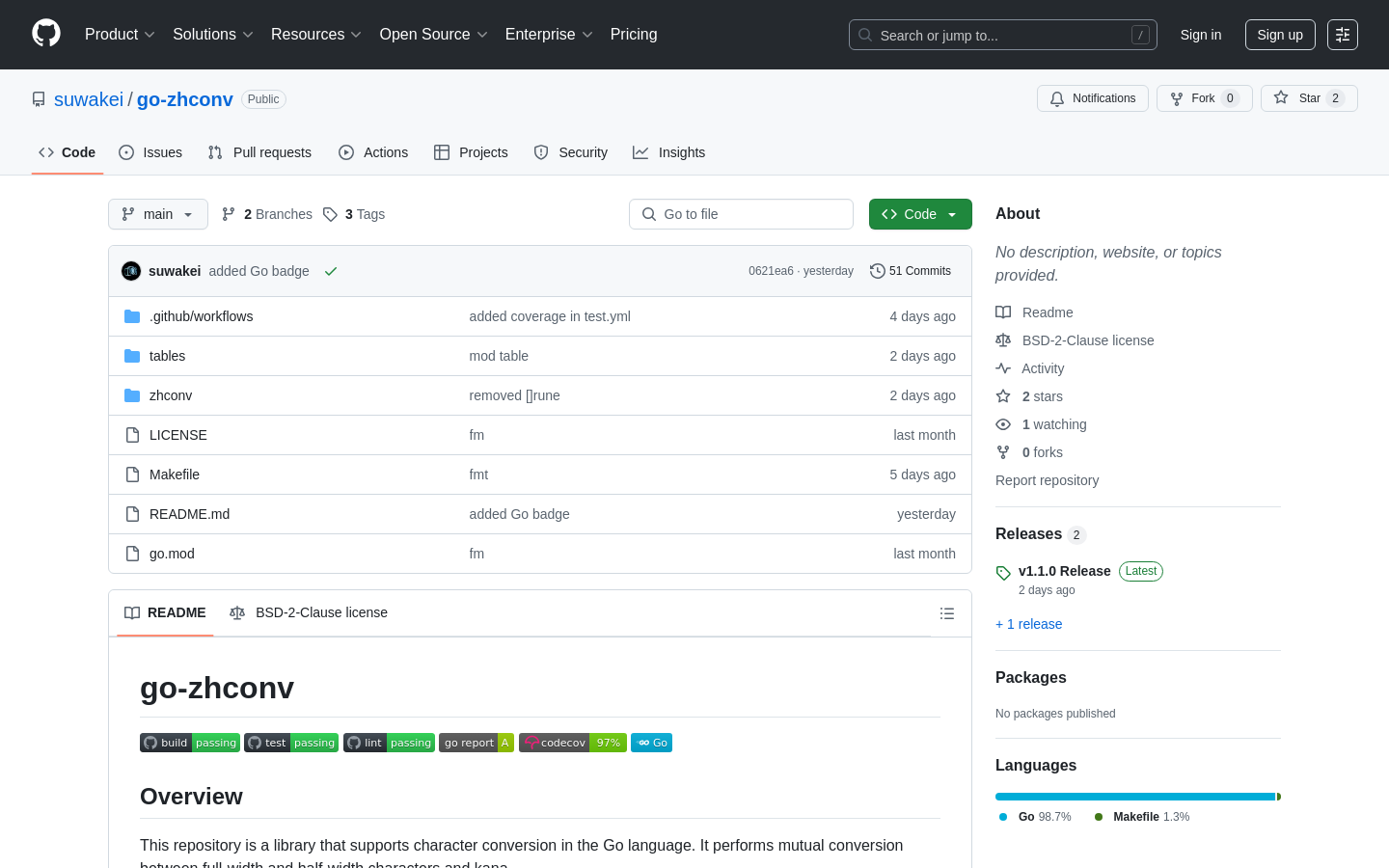The height and width of the screenshot is (868, 1389).
Task: Open the green Code dropdown button
Action: (x=920, y=214)
